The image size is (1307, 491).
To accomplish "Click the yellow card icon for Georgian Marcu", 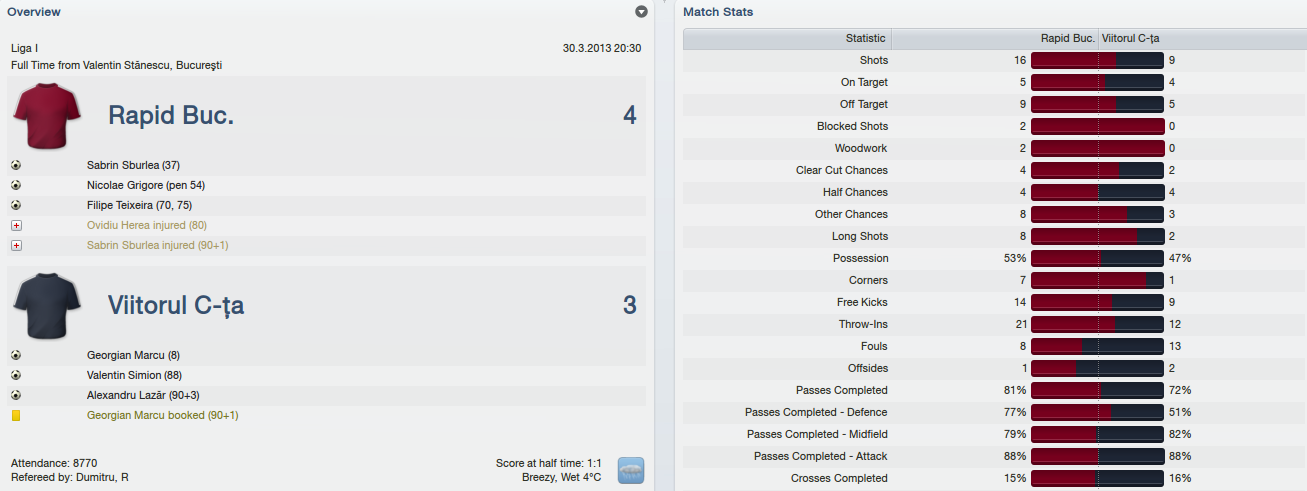I will 16,415.
